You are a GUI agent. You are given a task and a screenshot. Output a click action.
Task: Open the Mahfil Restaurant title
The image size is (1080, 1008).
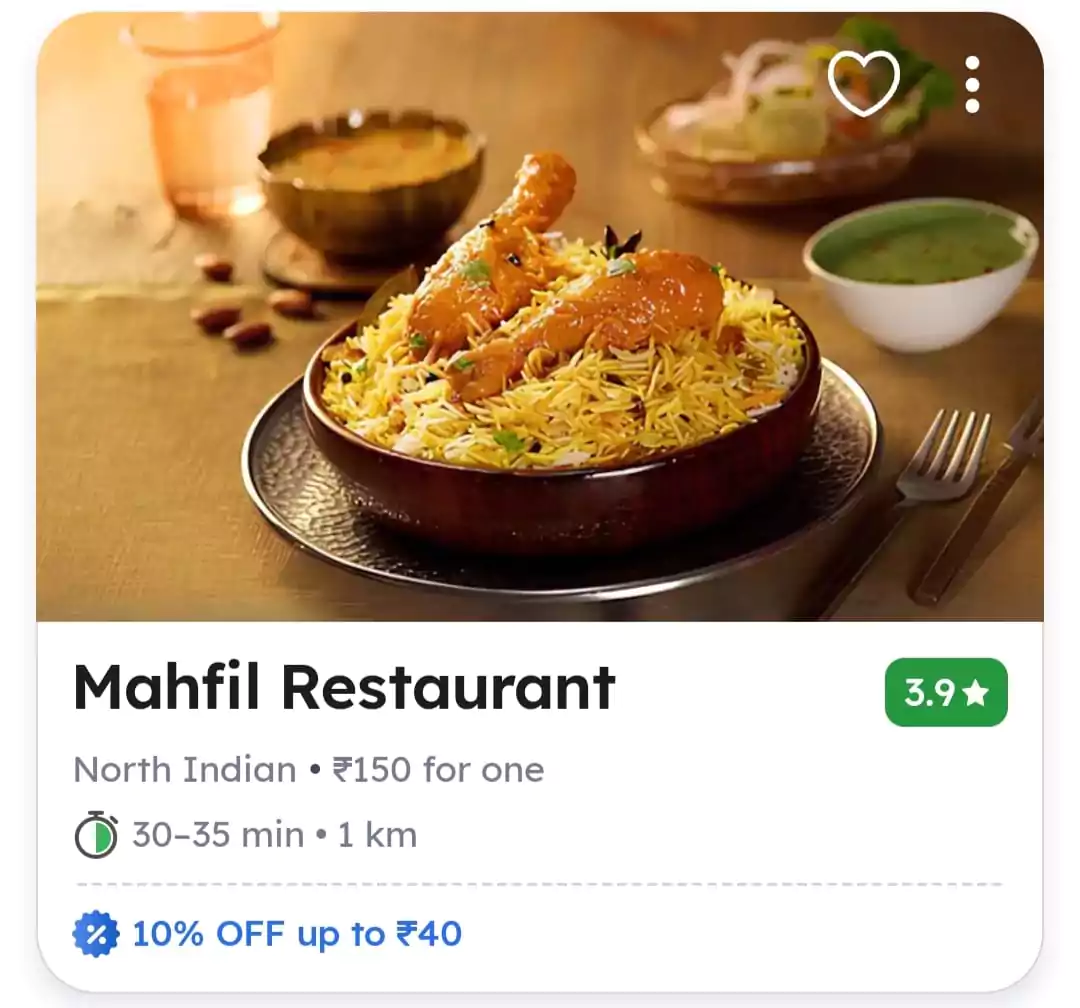(344, 687)
